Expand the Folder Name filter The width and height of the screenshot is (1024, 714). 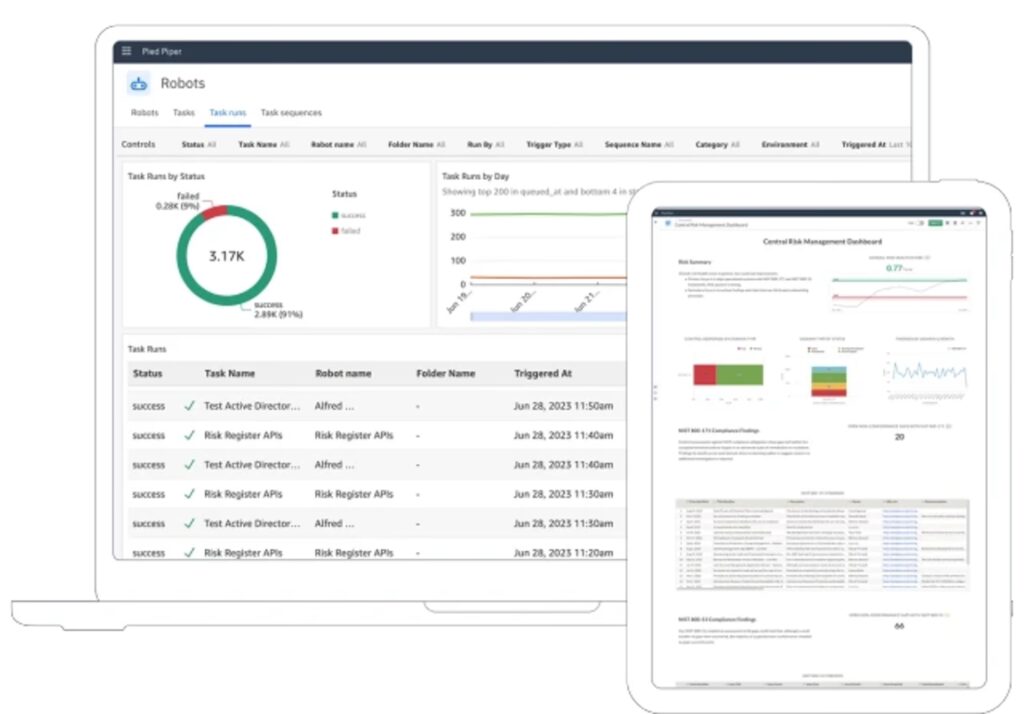(x=415, y=145)
